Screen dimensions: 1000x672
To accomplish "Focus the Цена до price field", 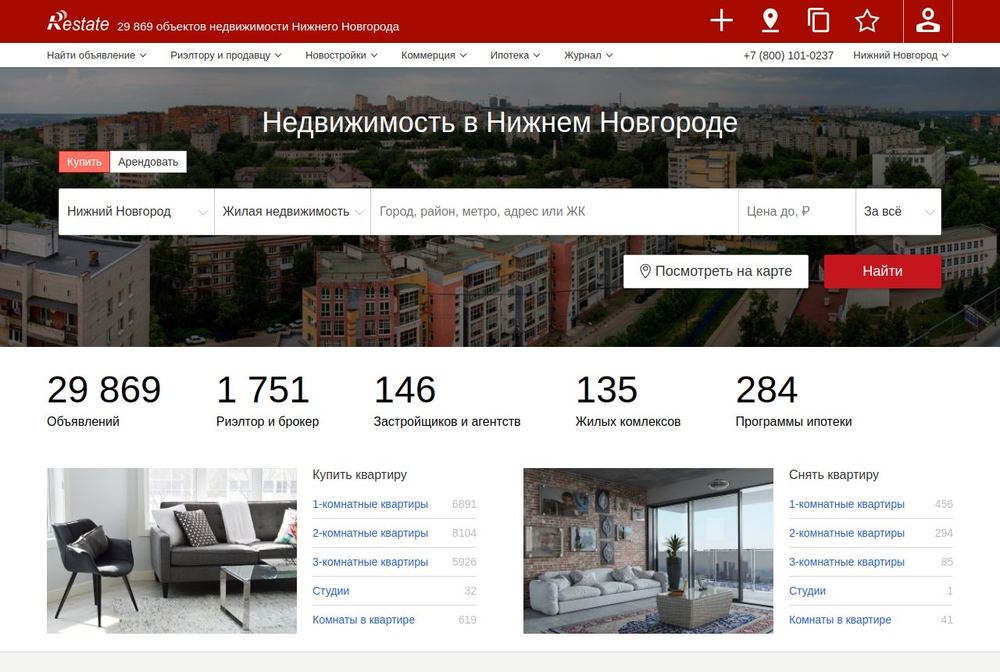I will (x=797, y=212).
